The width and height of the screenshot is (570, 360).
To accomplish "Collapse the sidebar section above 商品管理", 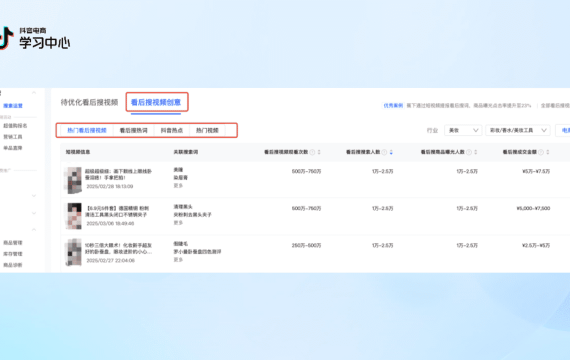I will [x=34, y=230].
